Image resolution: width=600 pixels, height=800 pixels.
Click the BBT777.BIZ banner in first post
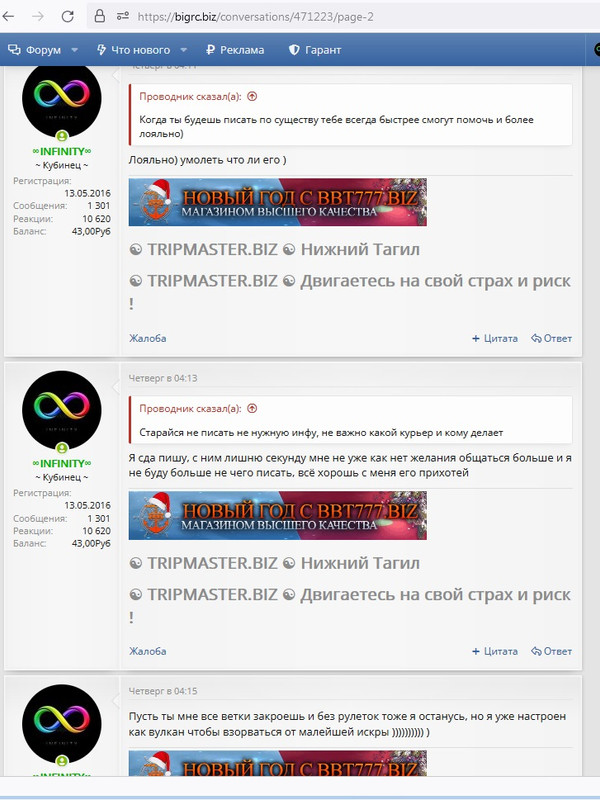tap(278, 202)
